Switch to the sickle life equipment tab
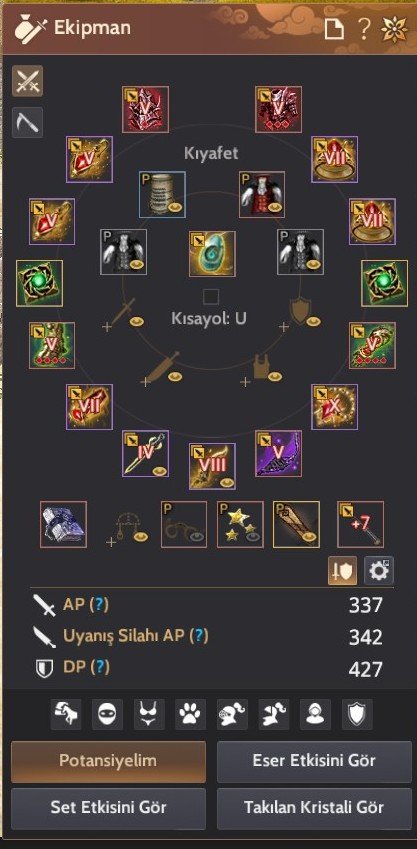Screen dimensions: 417x849 (28, 122)
